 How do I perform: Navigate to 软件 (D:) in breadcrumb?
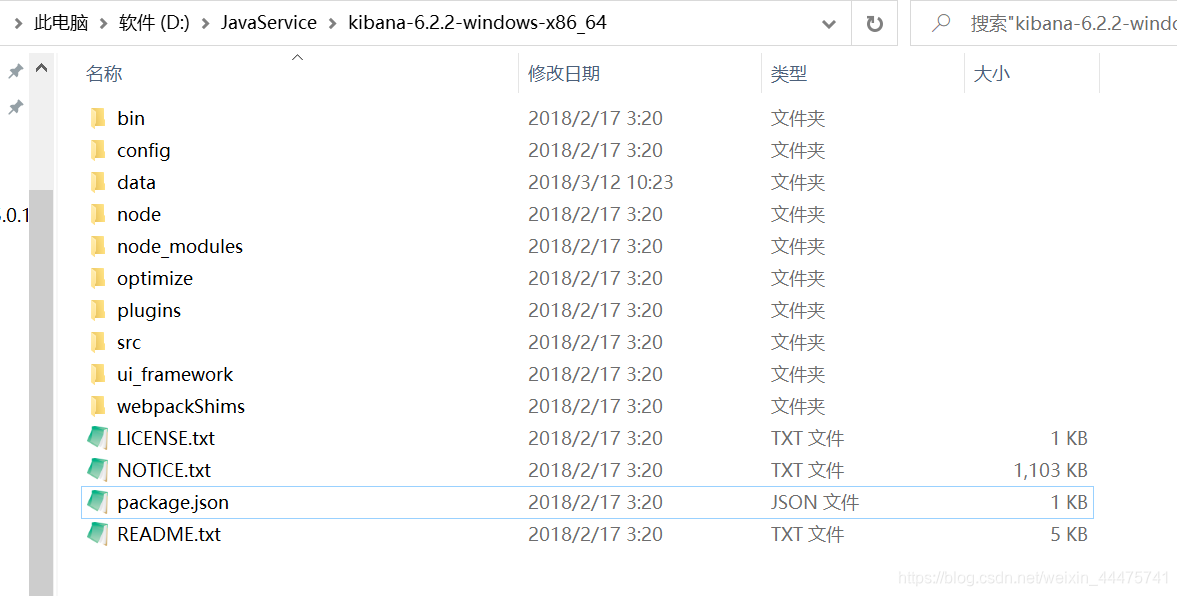(x=154, y=23)
